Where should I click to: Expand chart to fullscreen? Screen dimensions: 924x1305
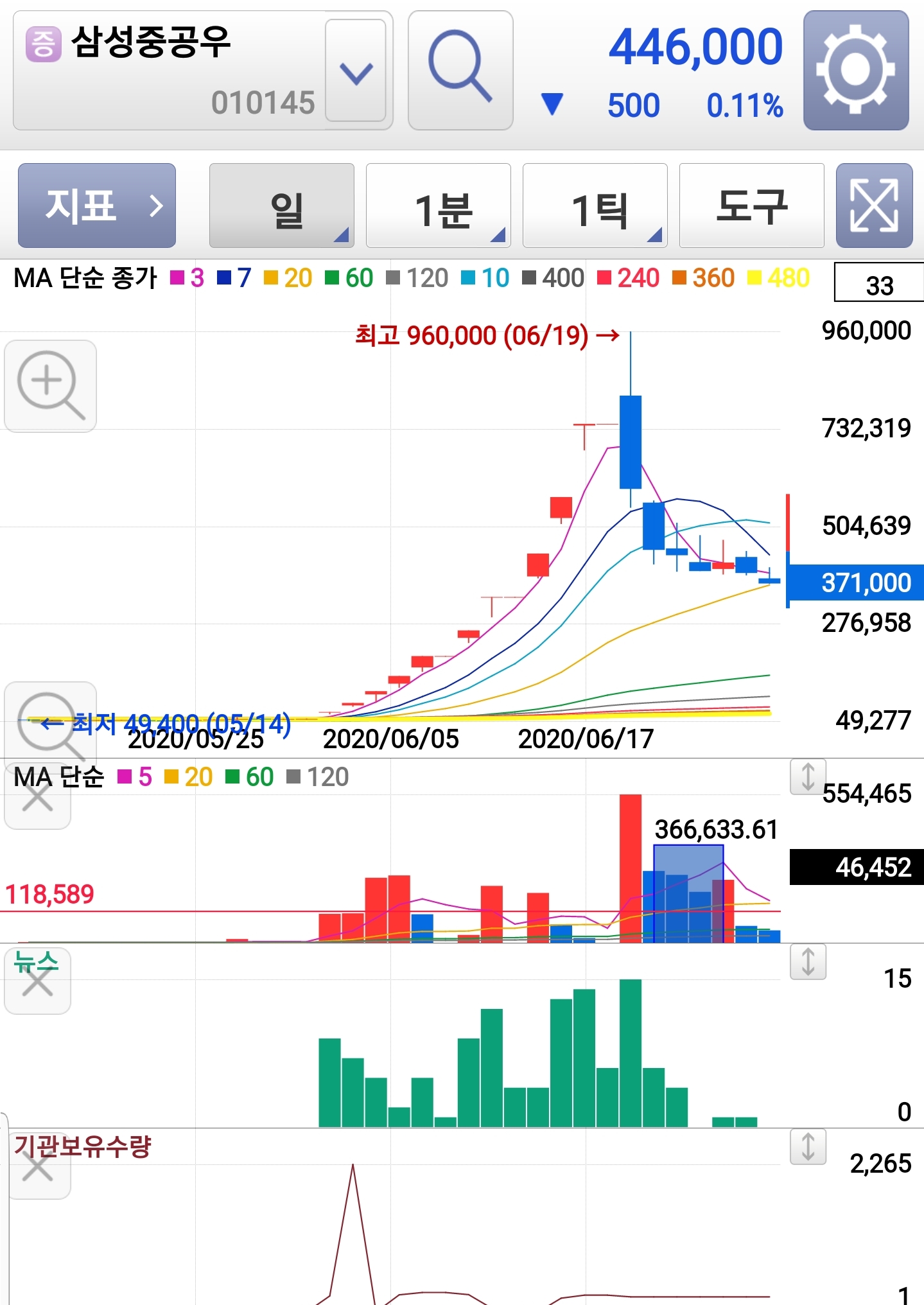click(x=874, y=206)
